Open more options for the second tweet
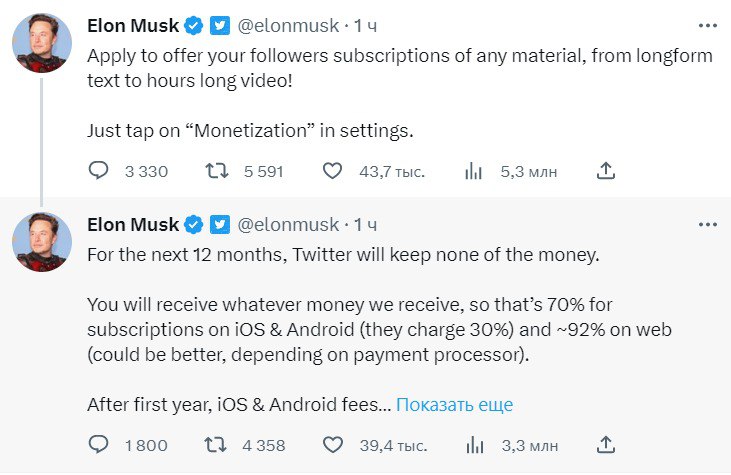Image resolution: width=731 pixels, height=475 pixels. pos(707,224)
